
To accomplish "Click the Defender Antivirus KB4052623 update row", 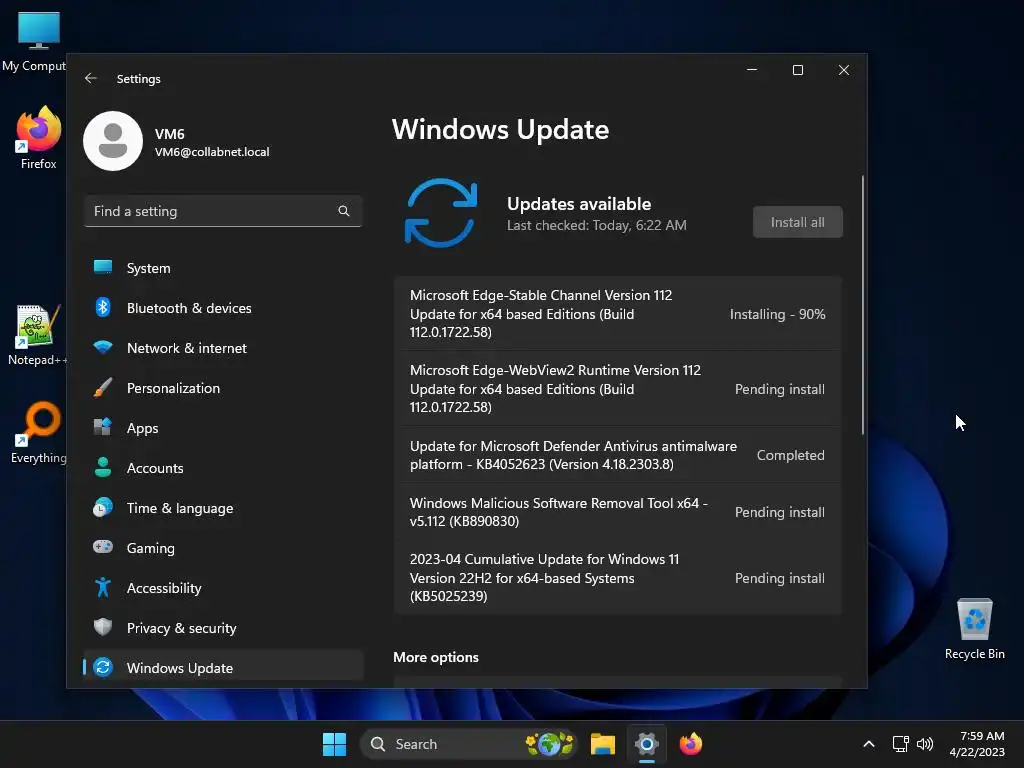I will 618,455.
